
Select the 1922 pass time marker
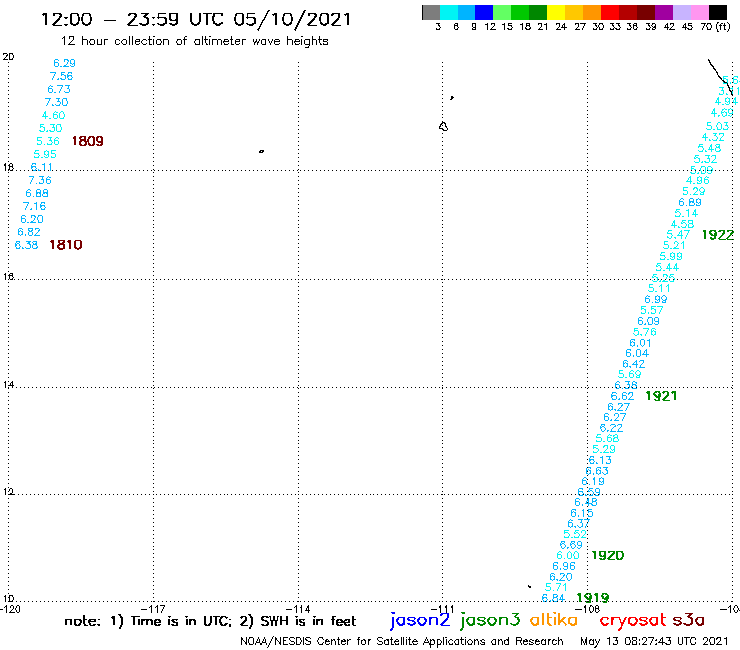click(x=718, y=235)
